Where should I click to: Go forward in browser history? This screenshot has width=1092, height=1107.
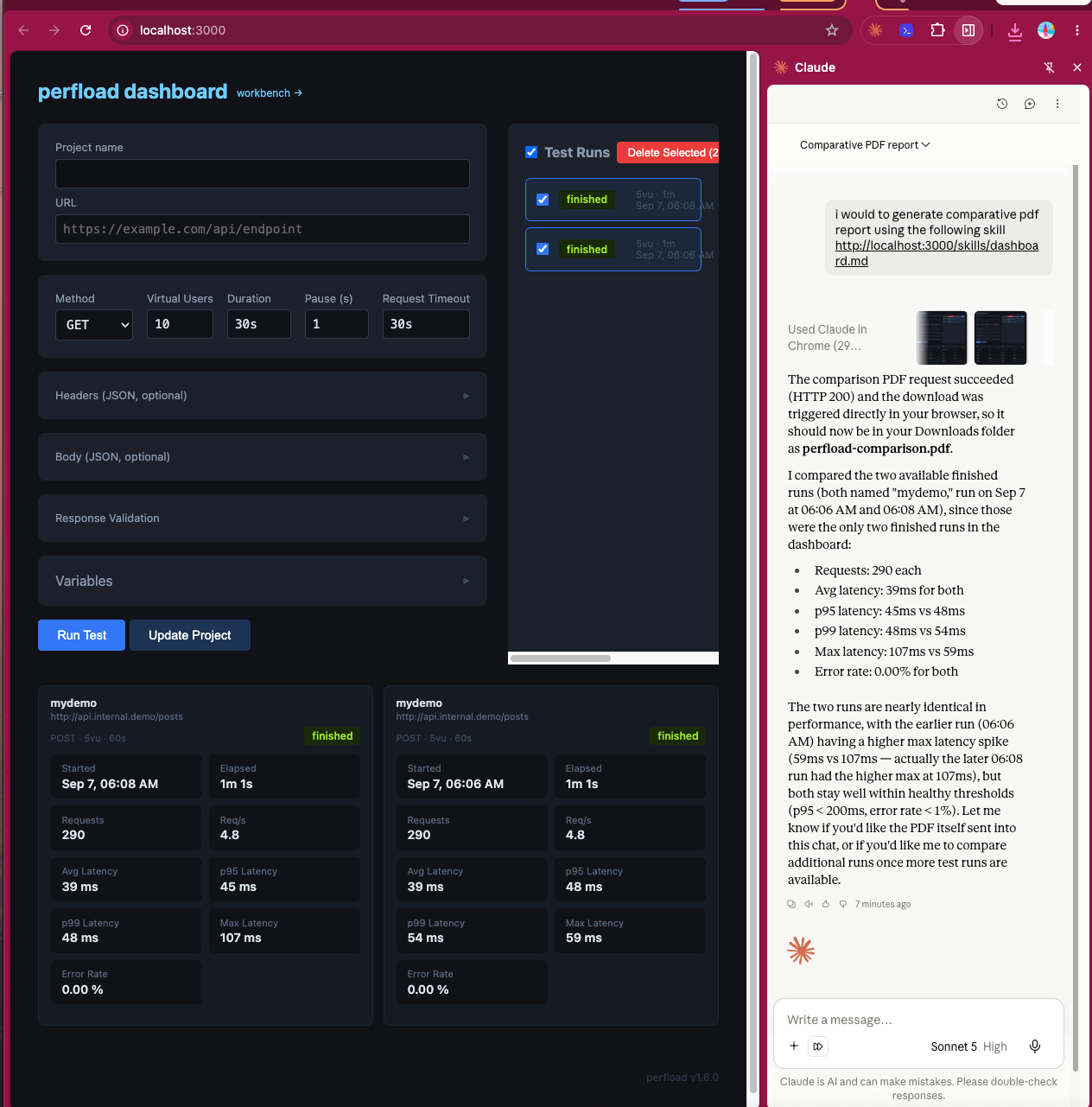coord(54,30)
